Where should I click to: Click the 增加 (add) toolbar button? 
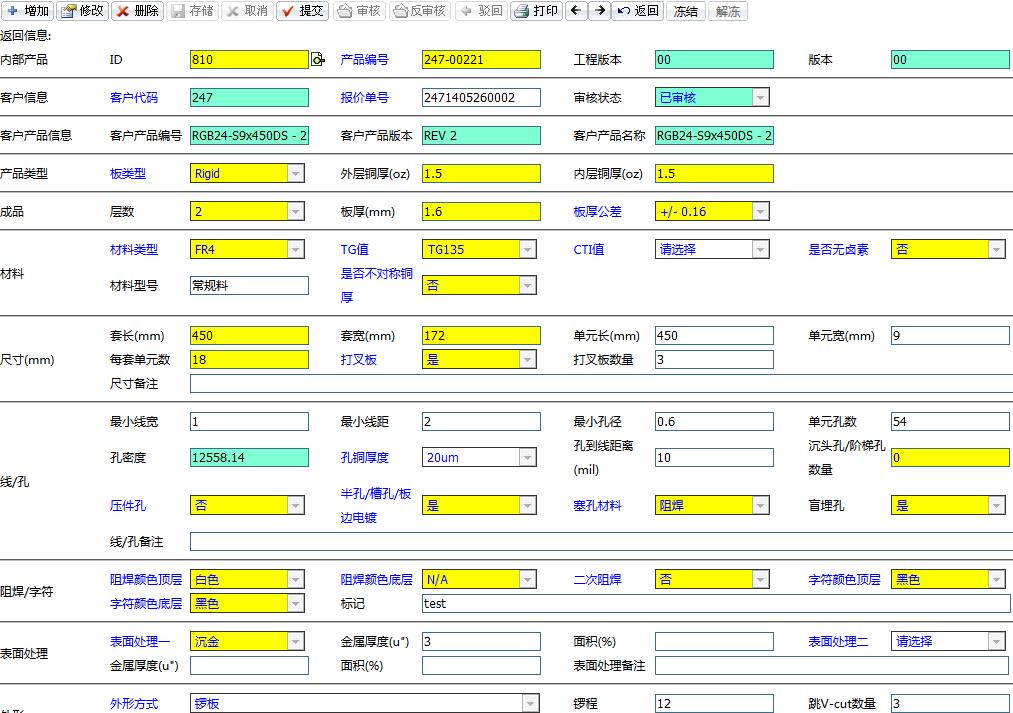point(28,11)
